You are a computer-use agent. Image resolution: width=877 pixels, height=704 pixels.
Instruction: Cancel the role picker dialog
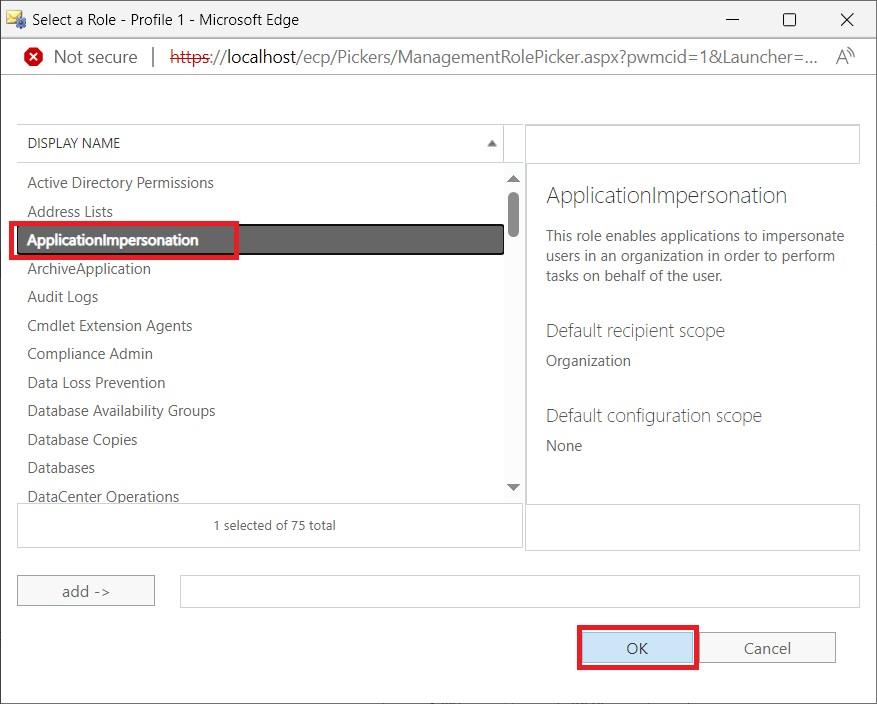(767, 648)
